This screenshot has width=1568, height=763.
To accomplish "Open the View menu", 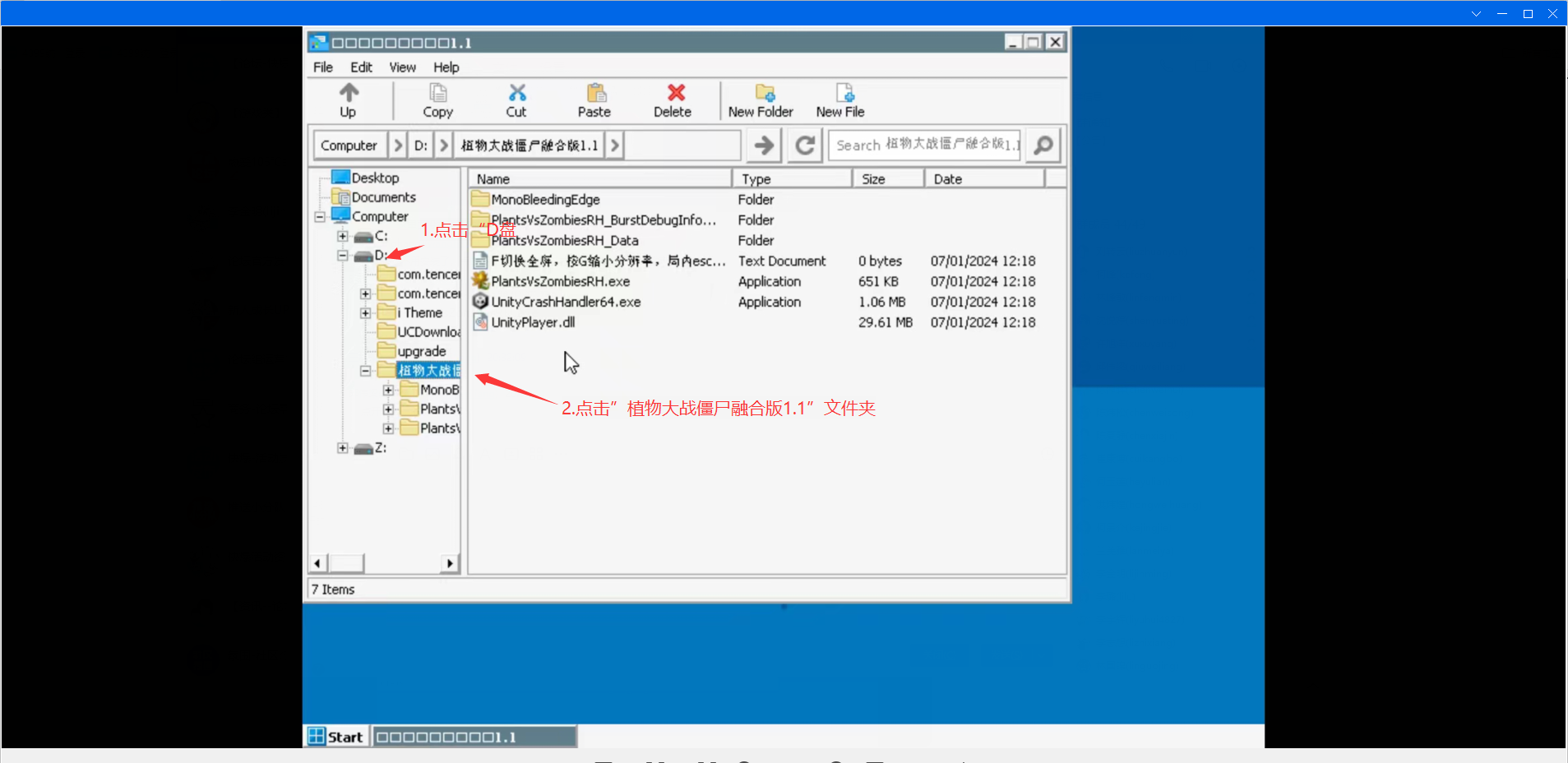I will tap(402, 67).
